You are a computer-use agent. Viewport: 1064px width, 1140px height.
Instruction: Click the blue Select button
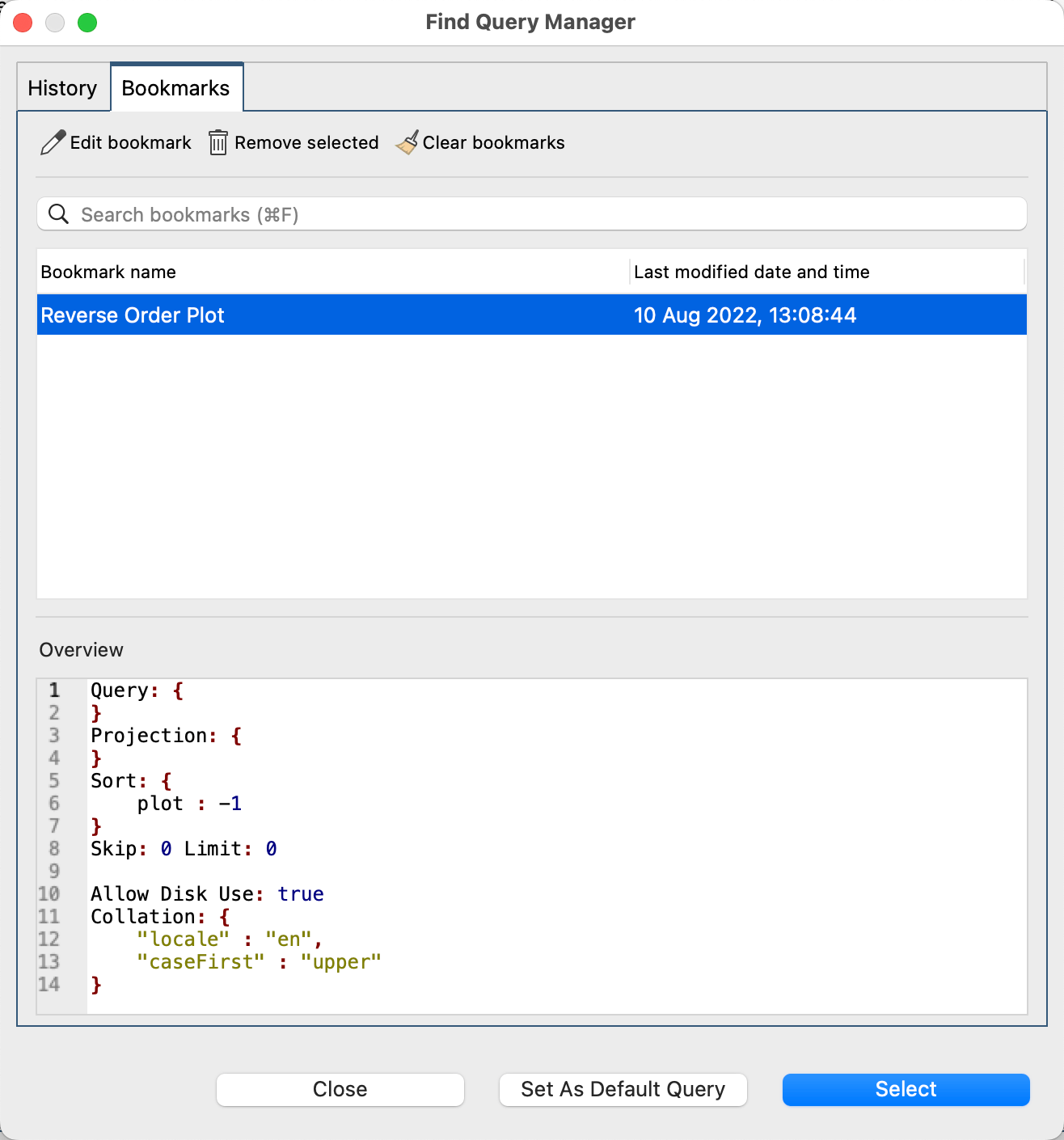click(905, 1089)
